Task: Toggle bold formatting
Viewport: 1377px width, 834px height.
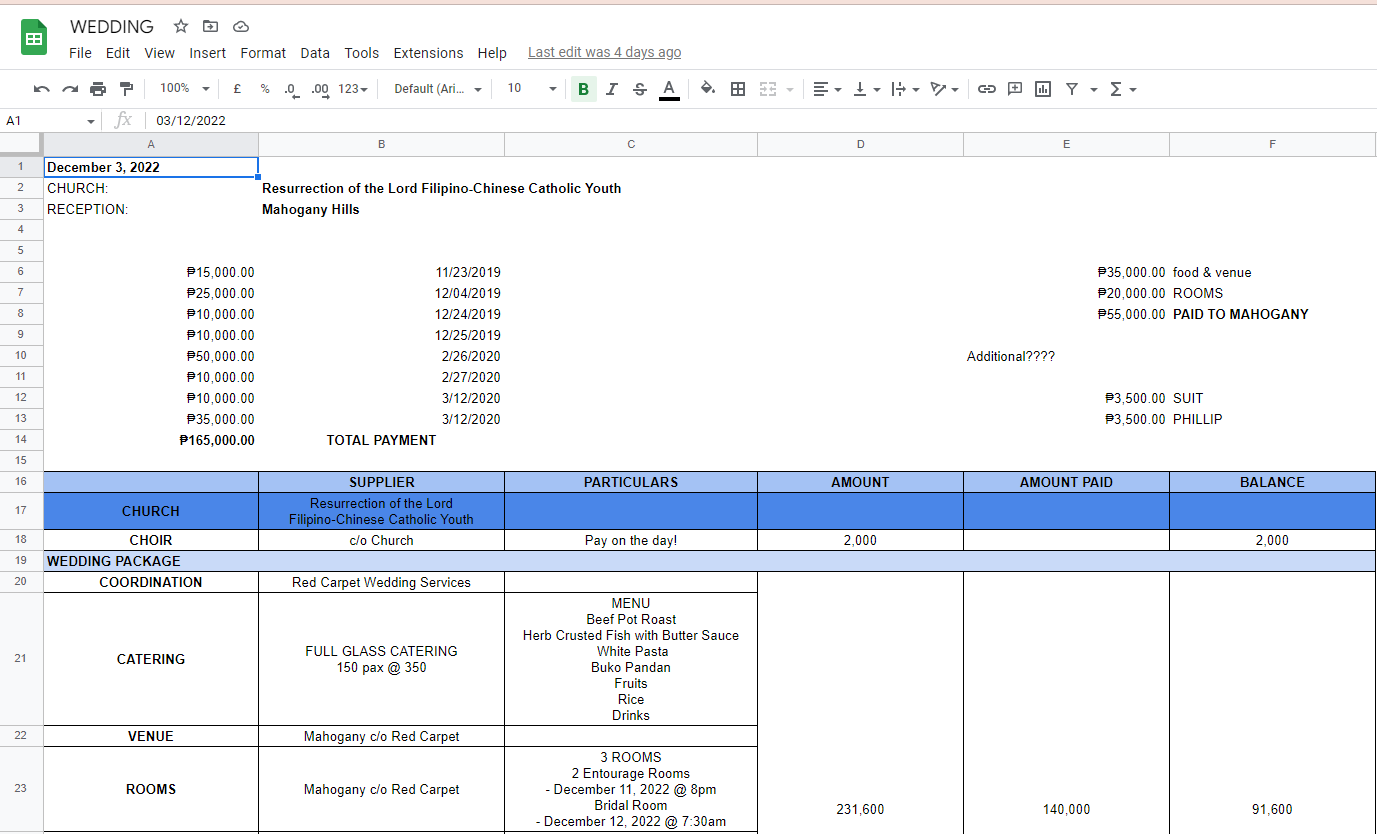Action: (x=583, y=89)
